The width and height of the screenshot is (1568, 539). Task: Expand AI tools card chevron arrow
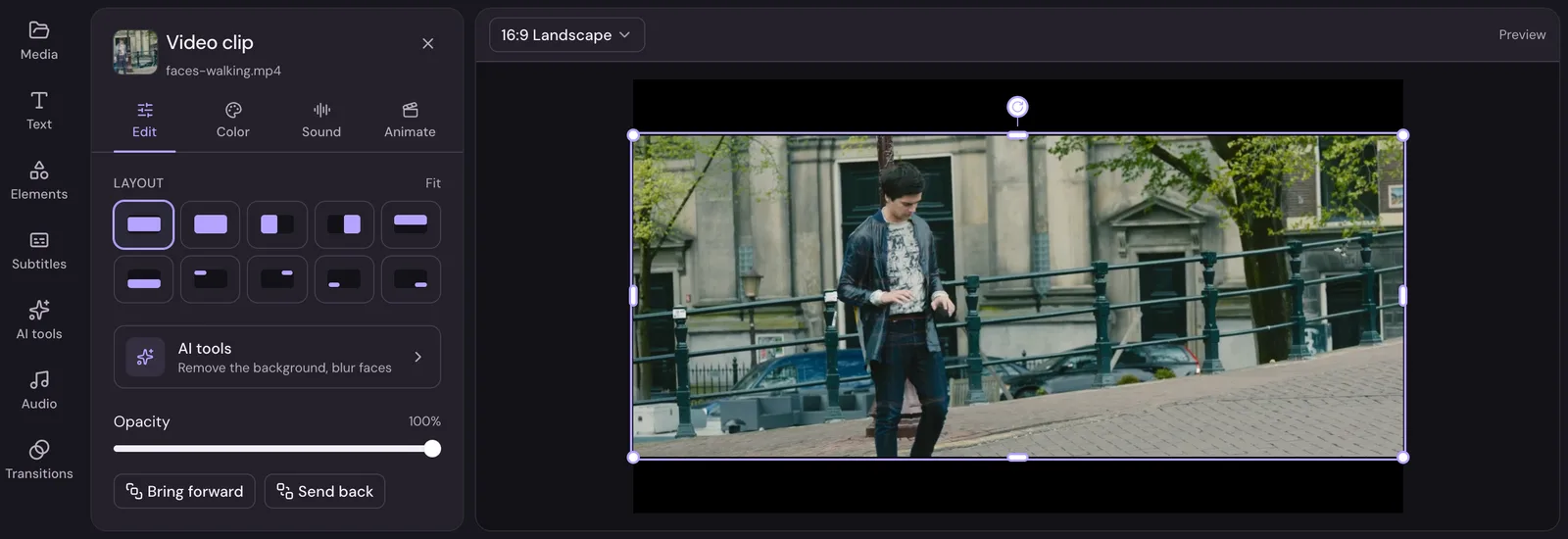418,357
